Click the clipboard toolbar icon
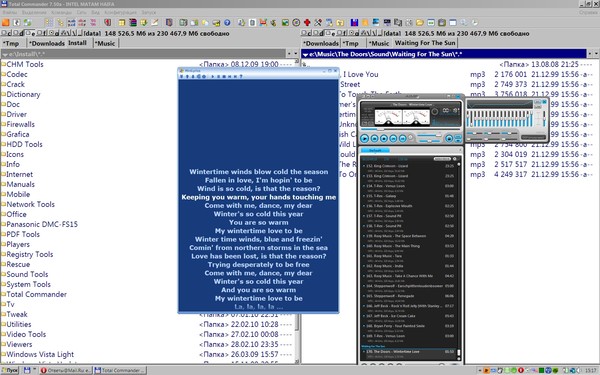Image resolution: width=600 pixels, height=375 pixels. (x=442, y=23)
